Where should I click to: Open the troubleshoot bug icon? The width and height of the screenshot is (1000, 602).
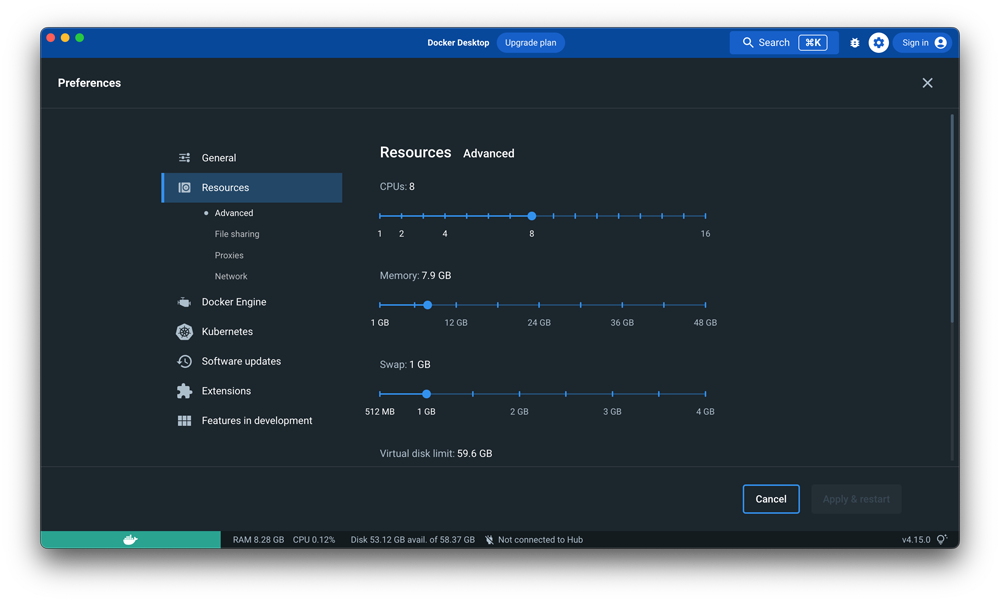coord(855,43)
